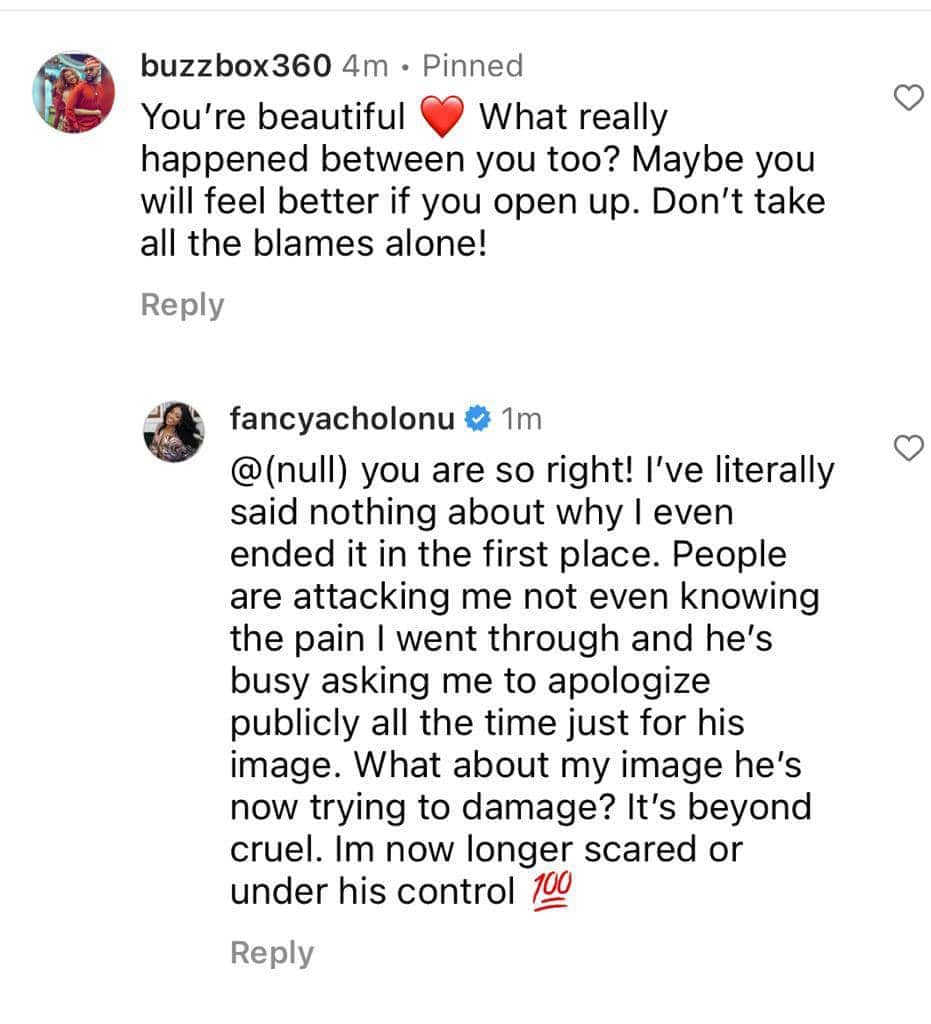This screenshot has height=1024, width=931.
Task: Click the 1m timestamp on fancyacholonu's reply
Action: point(520,420)
